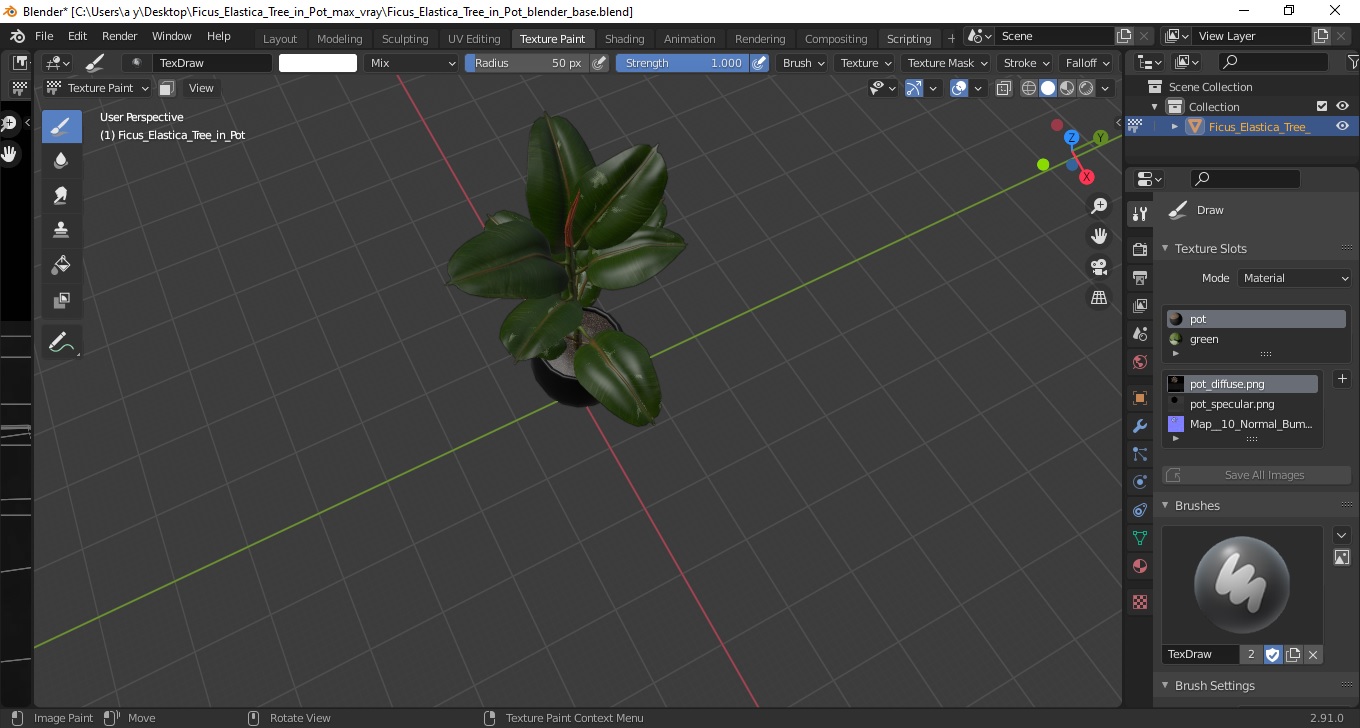Click the viewport pan hand icon

click(1099, 236)
